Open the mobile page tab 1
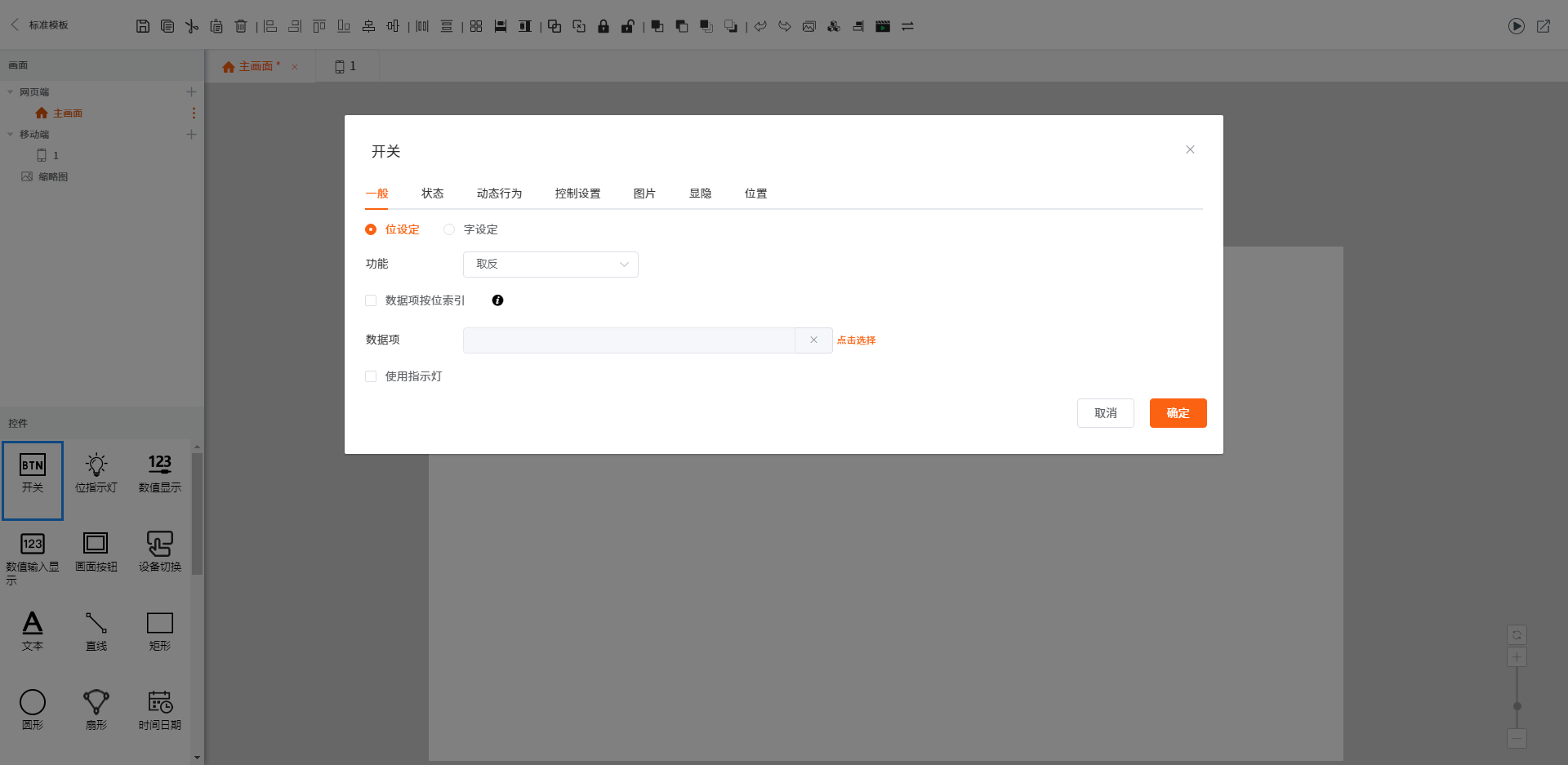 (x=345, y=66)
